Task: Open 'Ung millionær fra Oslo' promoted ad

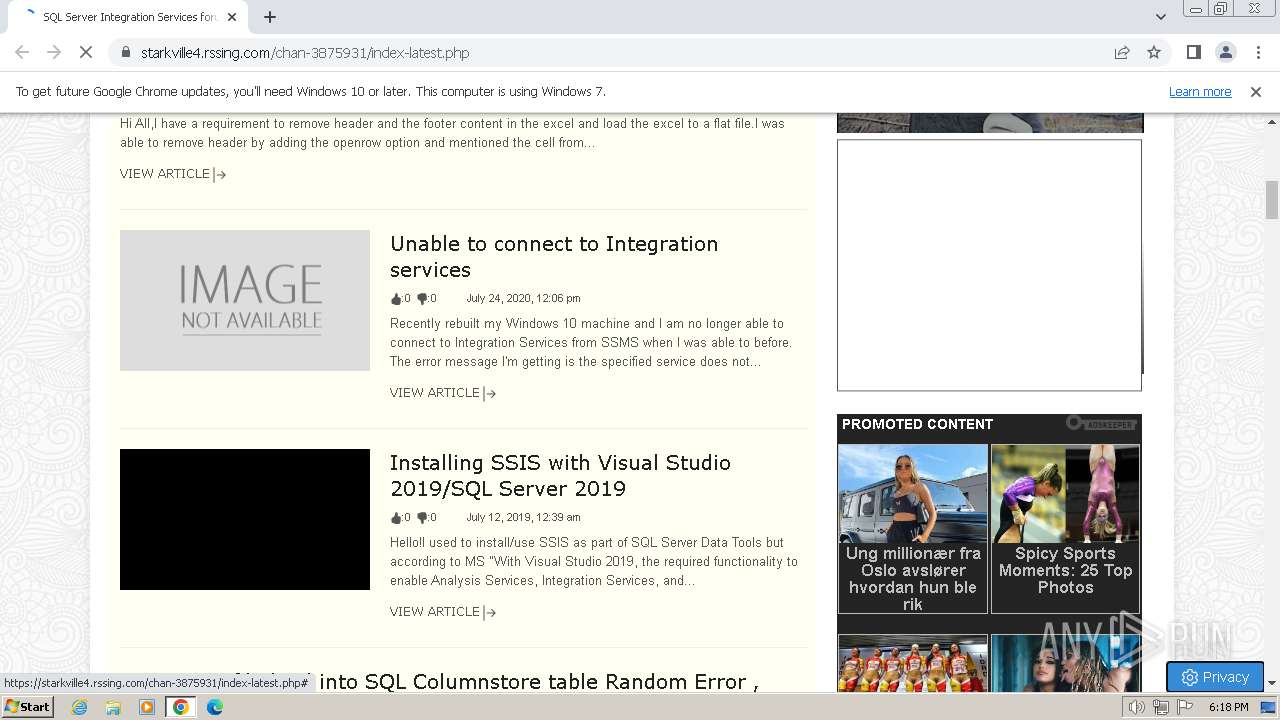Action: (913, 529)
